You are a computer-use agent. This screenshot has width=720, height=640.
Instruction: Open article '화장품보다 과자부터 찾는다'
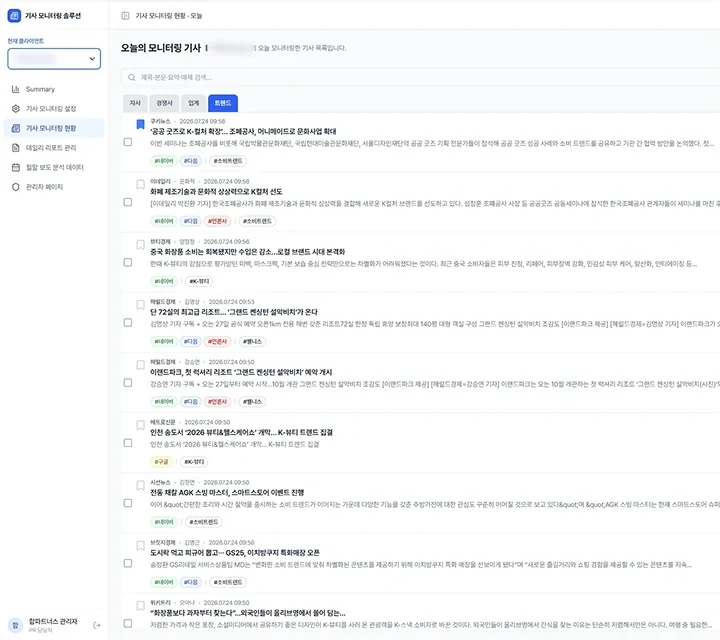248,613
